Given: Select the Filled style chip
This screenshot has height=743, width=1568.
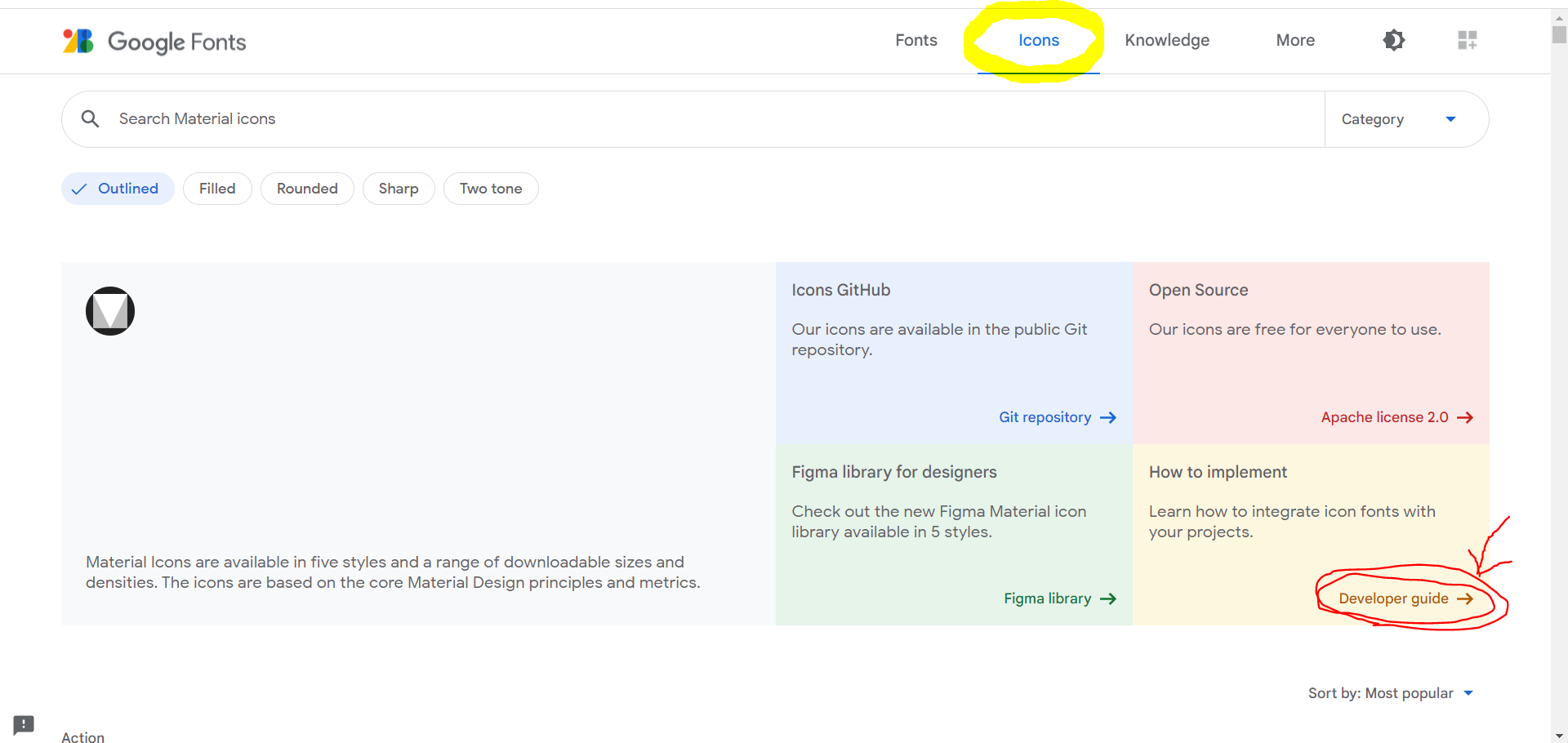Looking at the screenshot, I should 217,189.
